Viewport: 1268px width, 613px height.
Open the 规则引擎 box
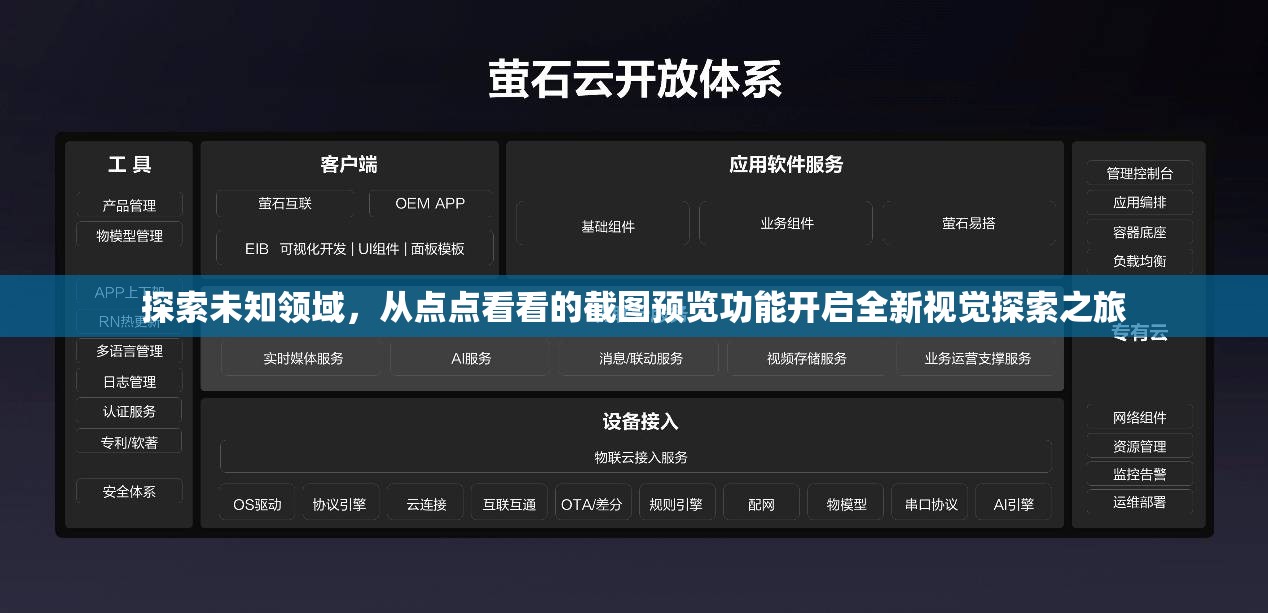[676, 504]
